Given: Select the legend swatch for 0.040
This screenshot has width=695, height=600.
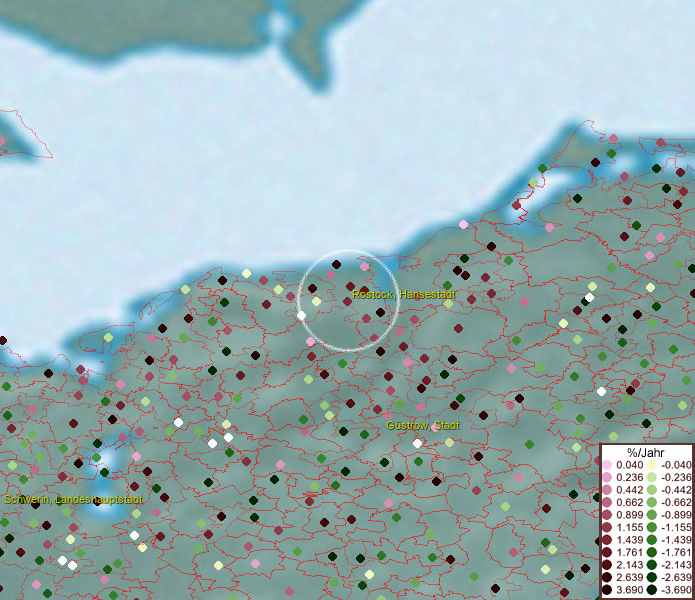Looking at the screenshot, I should coord(607,465).
